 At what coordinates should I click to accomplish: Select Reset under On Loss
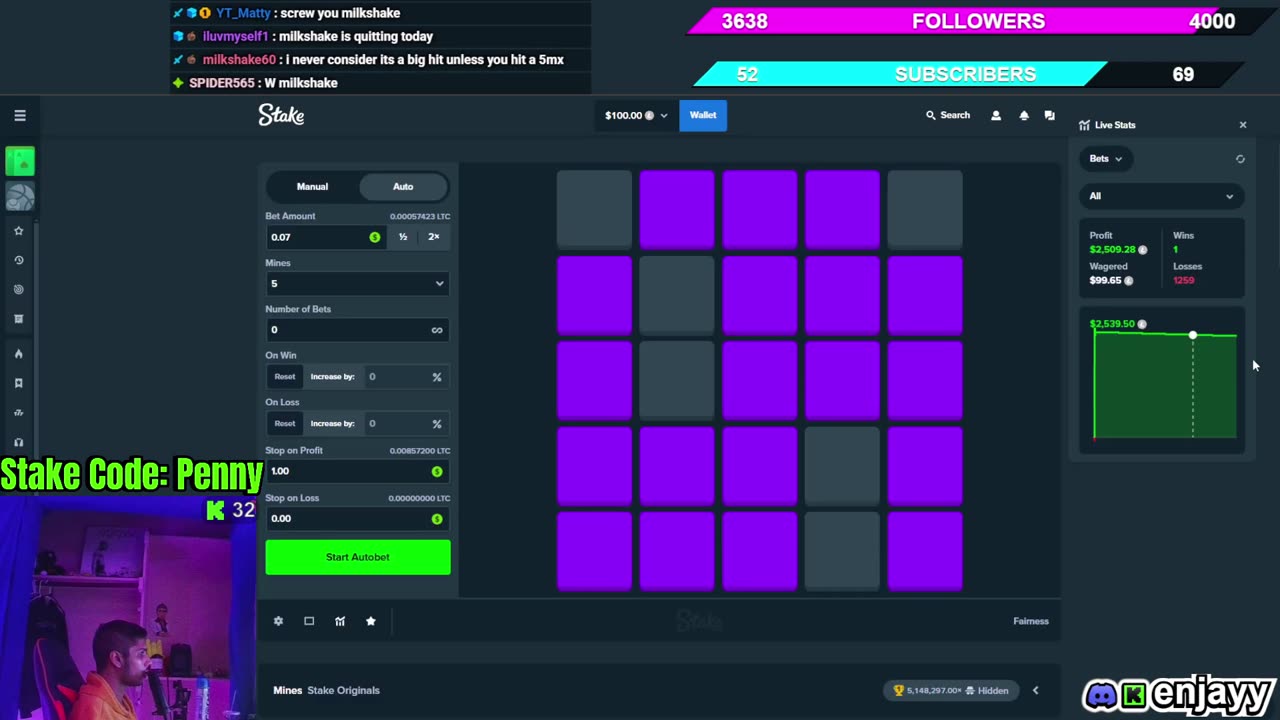pyautogui.click(x=285, y=424)
